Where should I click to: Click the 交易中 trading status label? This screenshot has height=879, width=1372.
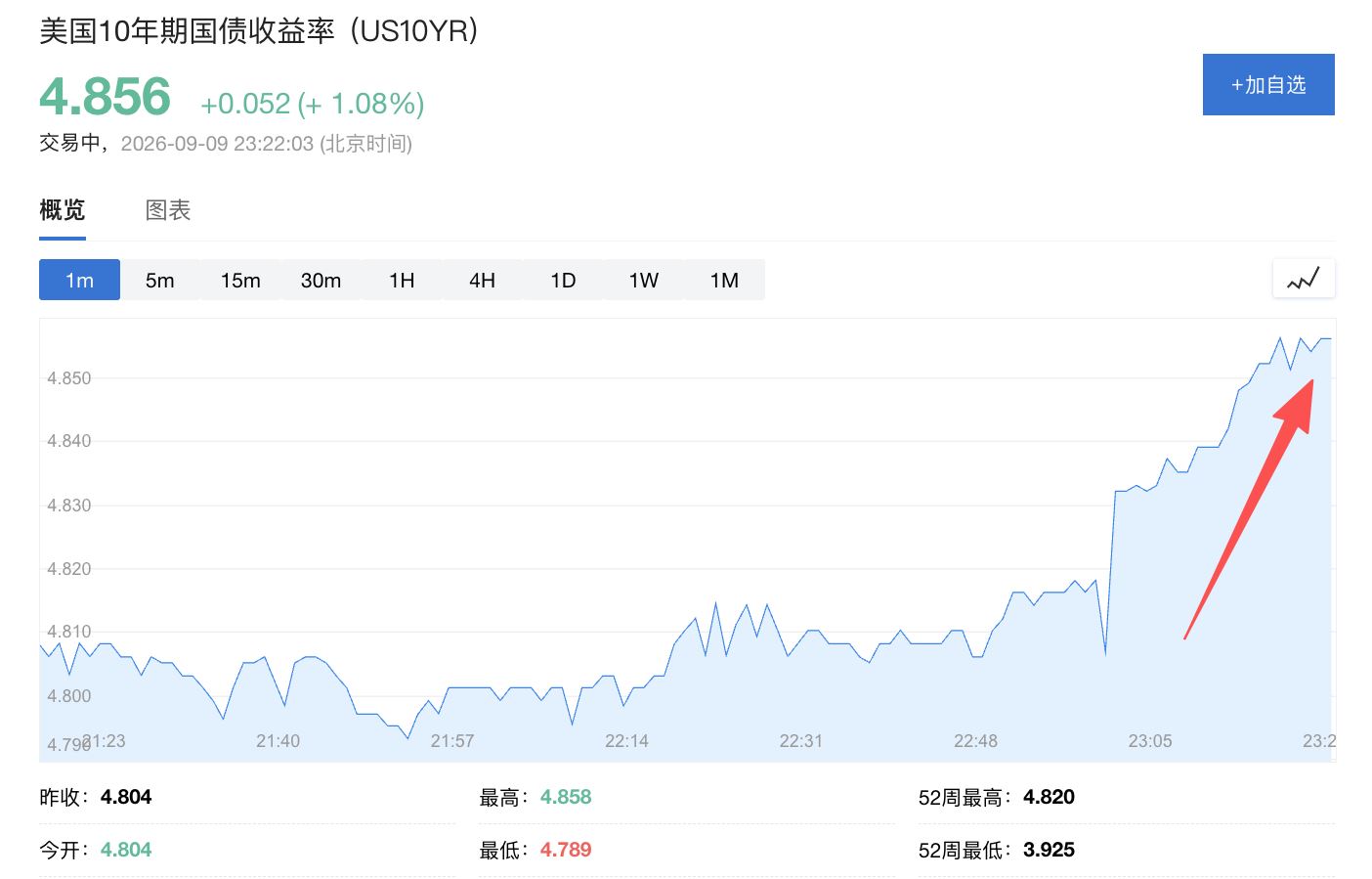pyautogui.click(x=70, y=144)
